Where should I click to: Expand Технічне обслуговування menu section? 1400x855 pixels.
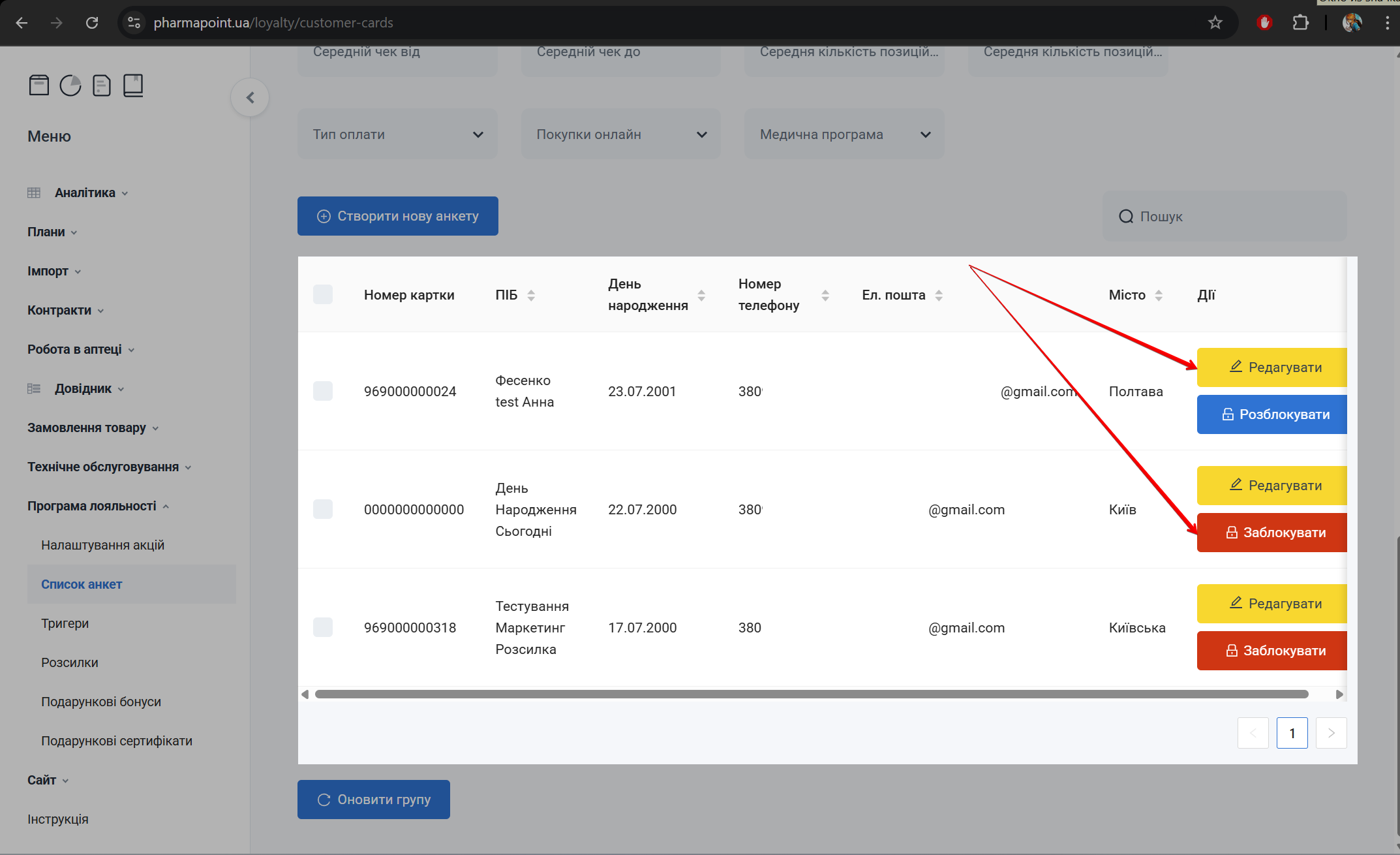coord(110,467)
